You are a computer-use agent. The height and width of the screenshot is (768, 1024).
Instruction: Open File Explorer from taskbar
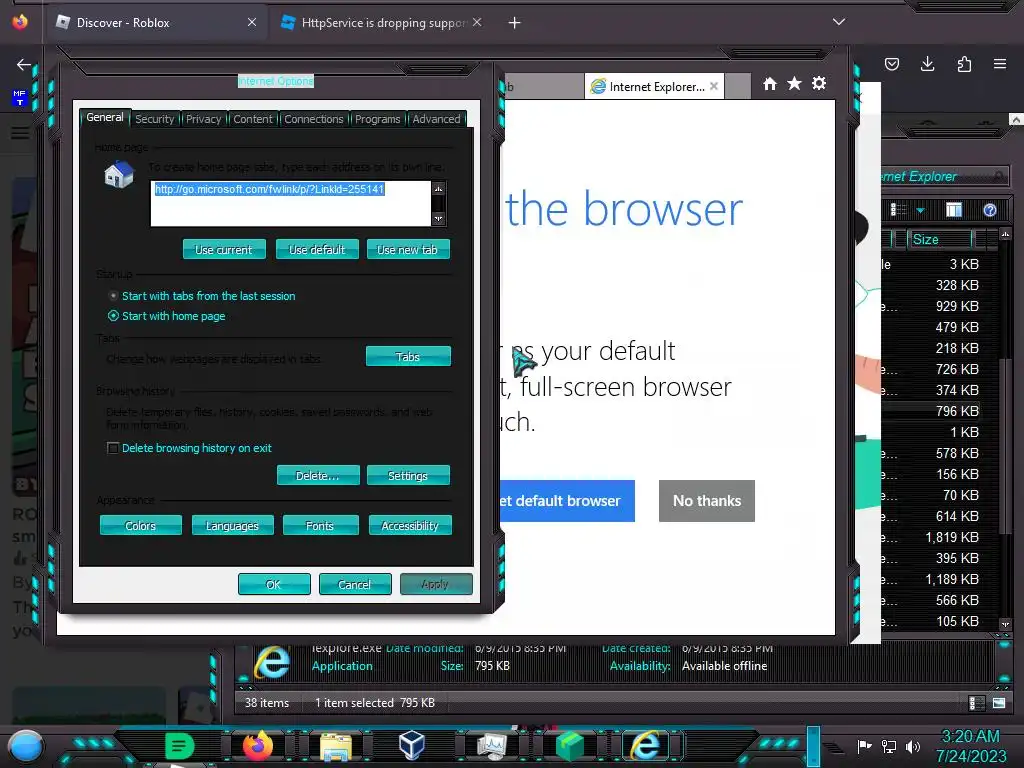coord(336,746)
